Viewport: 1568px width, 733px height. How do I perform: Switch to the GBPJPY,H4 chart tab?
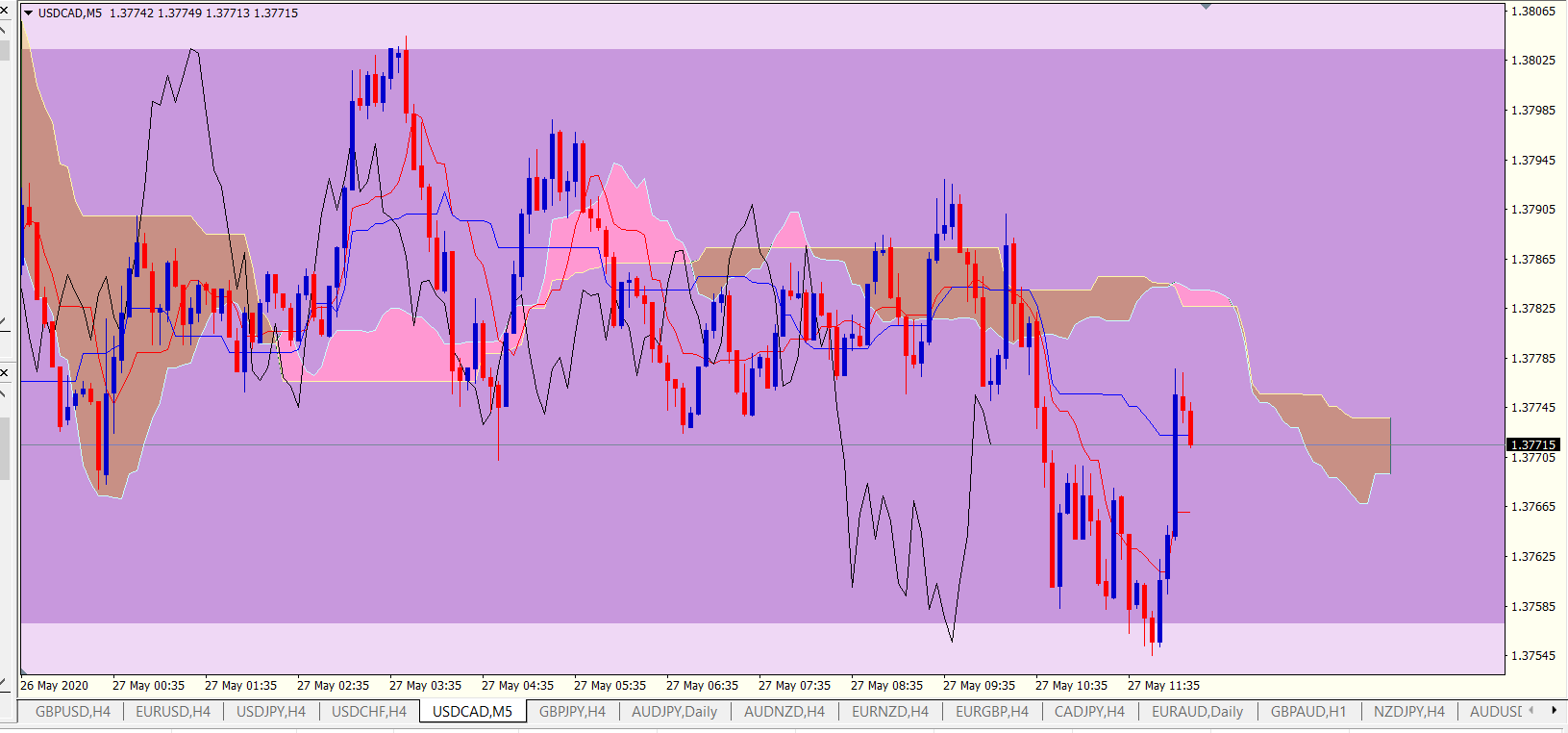coord(573,712)
